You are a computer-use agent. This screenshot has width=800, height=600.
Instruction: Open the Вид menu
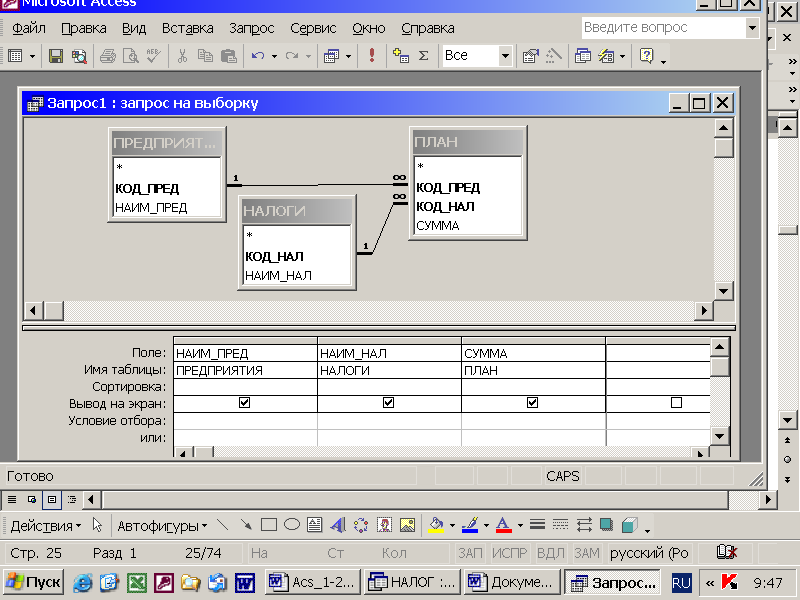pos(134,28)
